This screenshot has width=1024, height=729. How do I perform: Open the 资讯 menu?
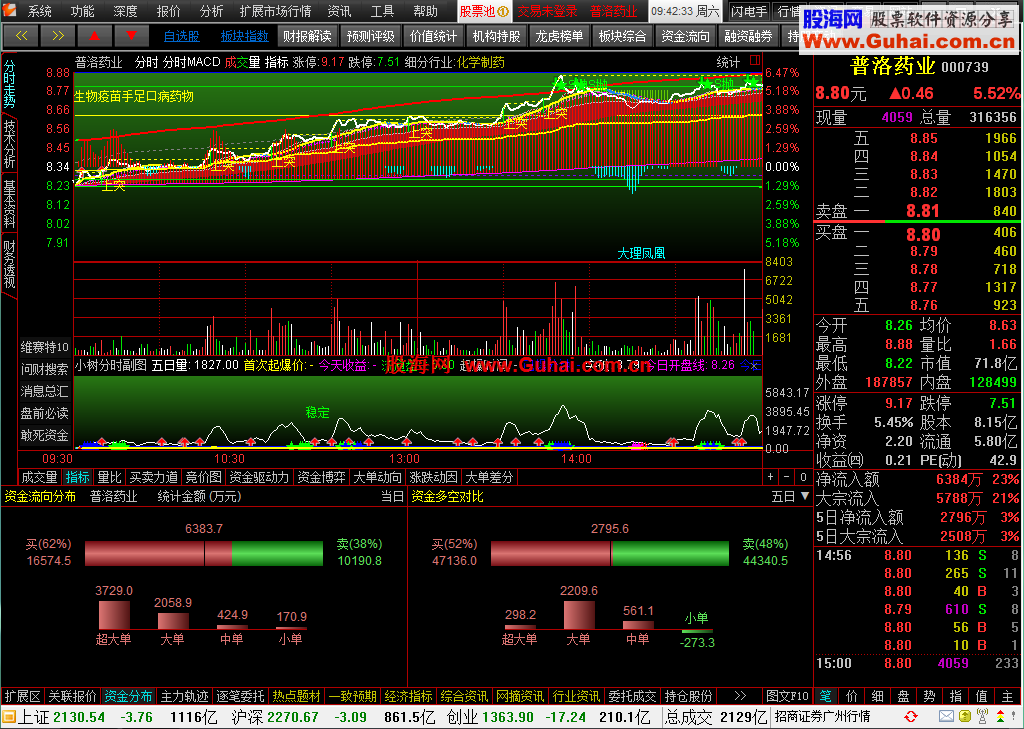339,12
